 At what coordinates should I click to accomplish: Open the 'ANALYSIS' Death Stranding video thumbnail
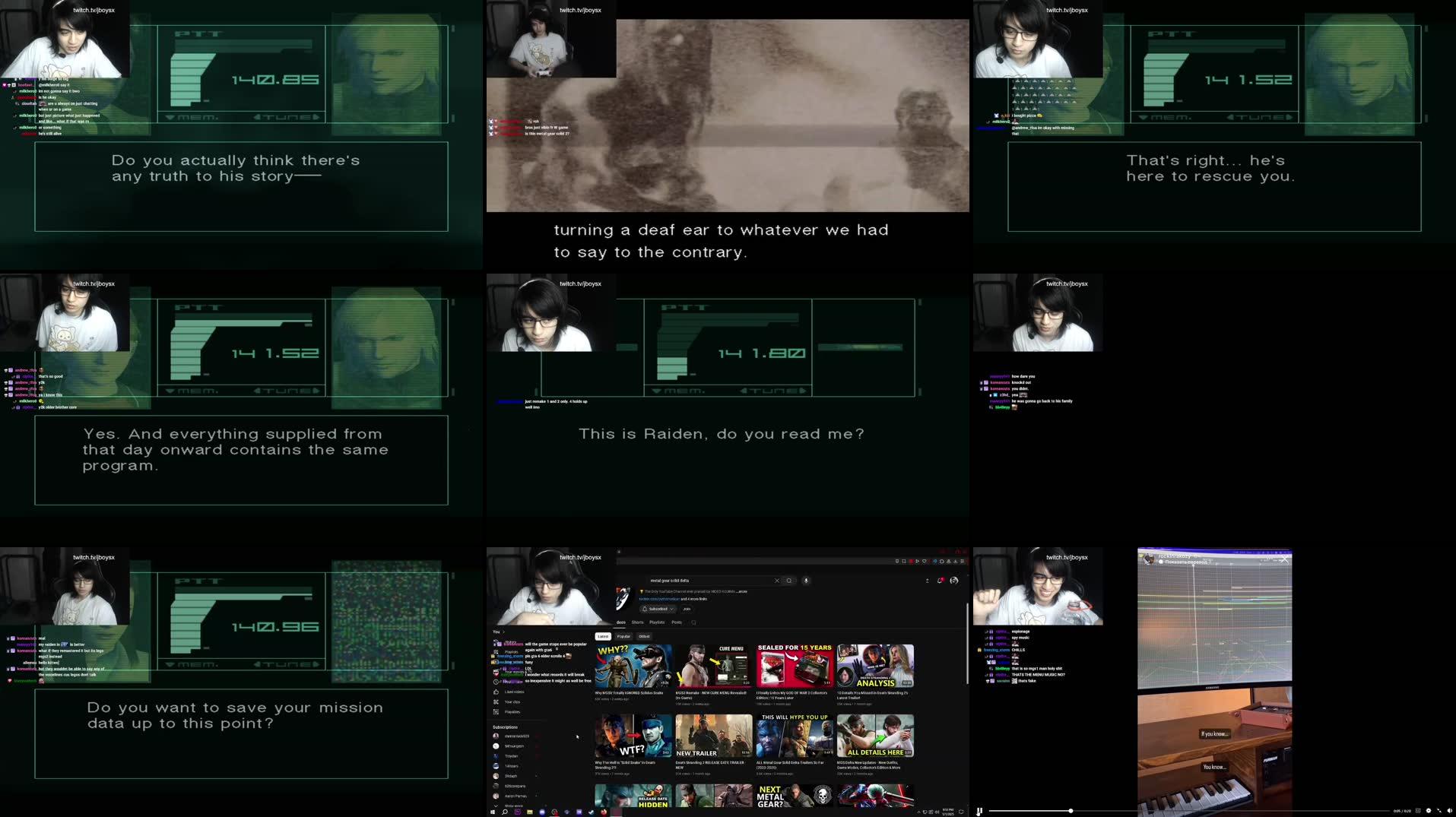[875, 666]
